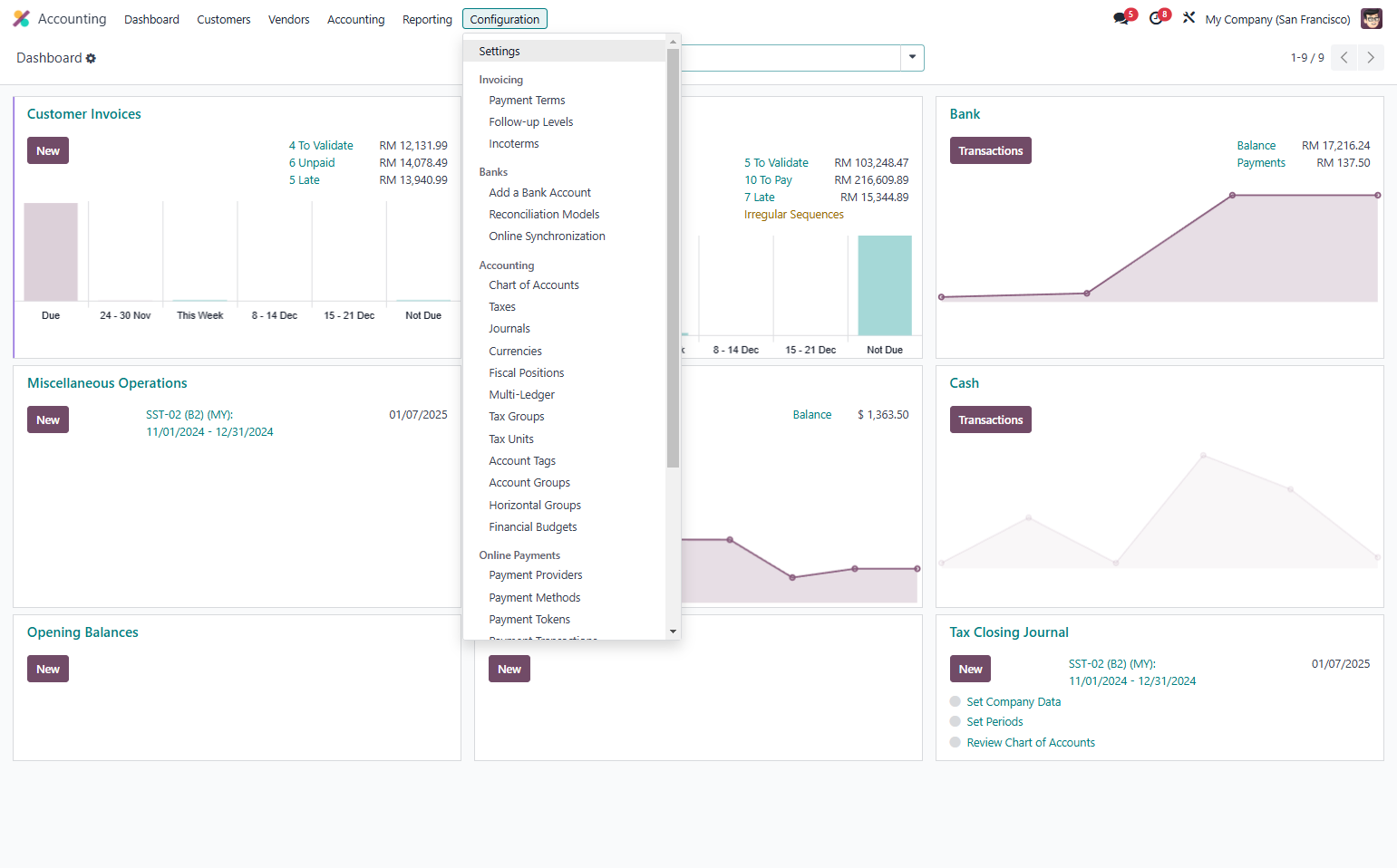This screenshot has width=1397, height=868.
Task: Go to next page arrow
Action: click(x=1371, y=57)
